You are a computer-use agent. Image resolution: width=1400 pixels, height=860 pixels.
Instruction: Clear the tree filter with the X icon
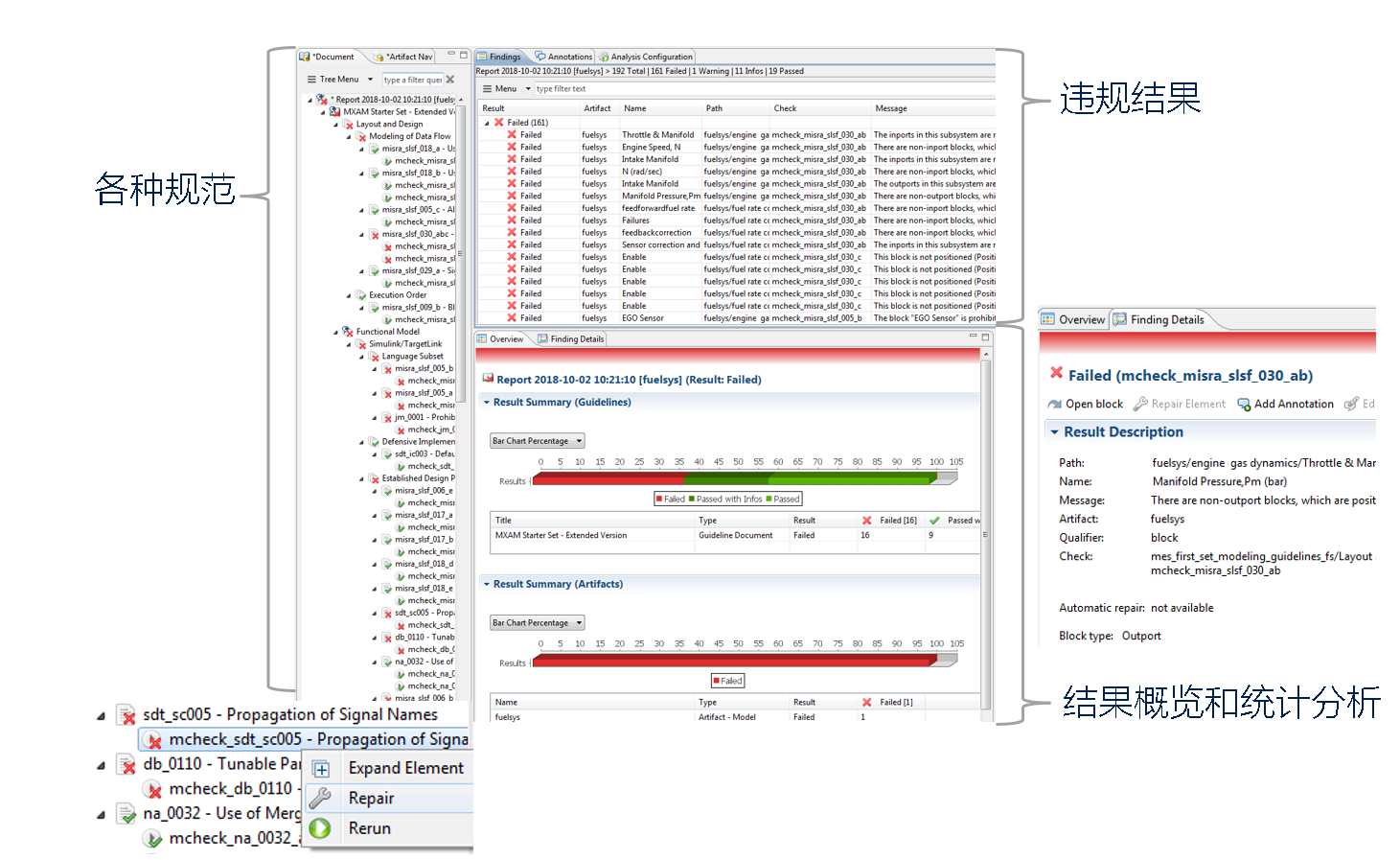pyautogui.click(x=450, y=80)
